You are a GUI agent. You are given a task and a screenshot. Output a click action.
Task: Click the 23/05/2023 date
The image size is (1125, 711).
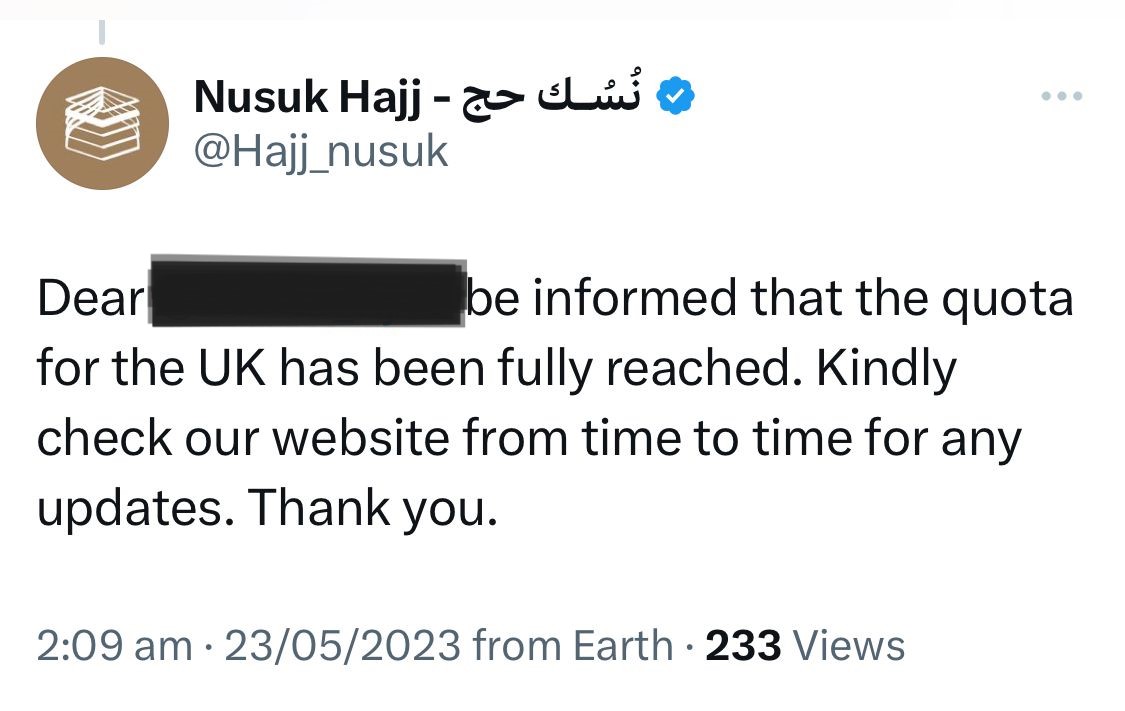tap(342, 646)
